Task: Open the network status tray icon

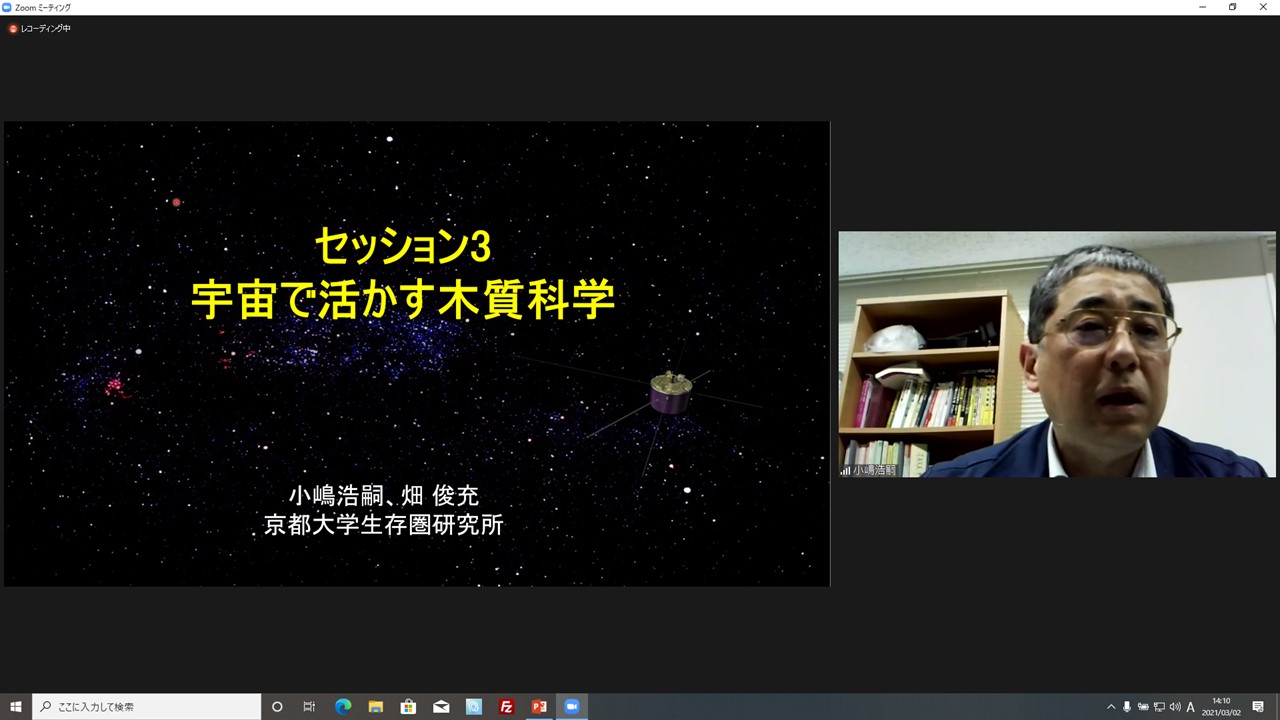Action: 1159,707
